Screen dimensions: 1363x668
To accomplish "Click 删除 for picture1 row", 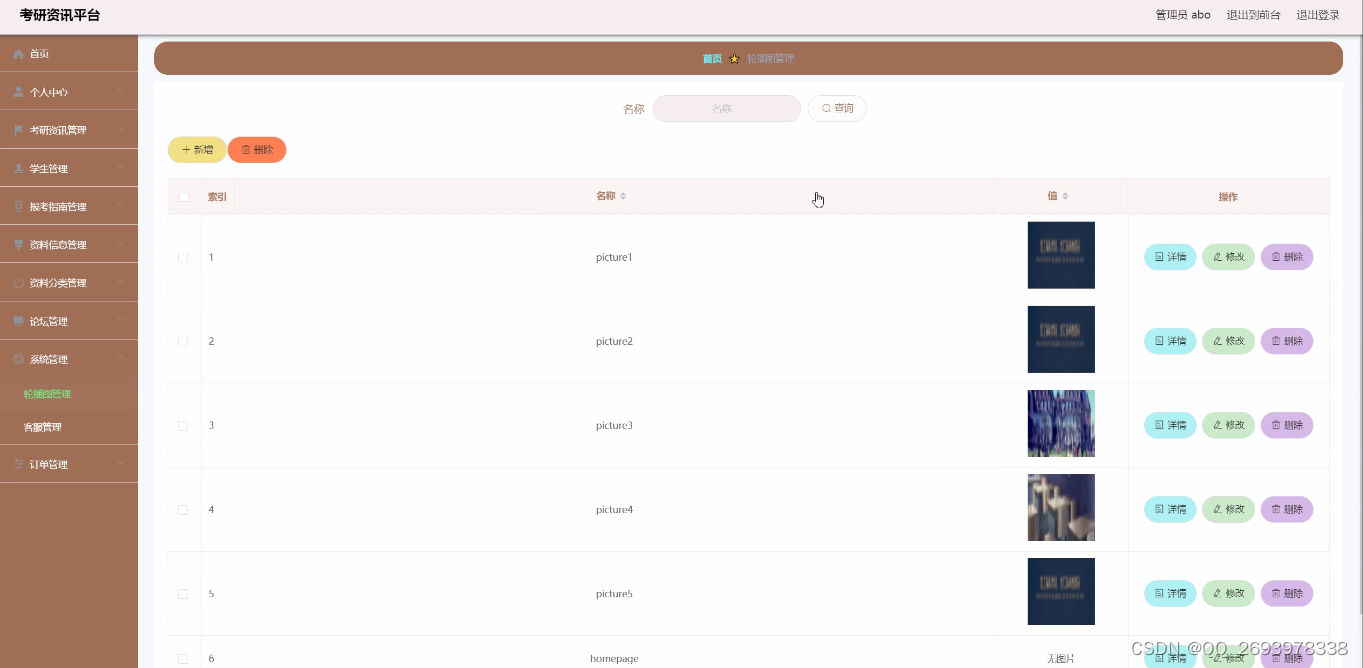I will pos(1287,257).
